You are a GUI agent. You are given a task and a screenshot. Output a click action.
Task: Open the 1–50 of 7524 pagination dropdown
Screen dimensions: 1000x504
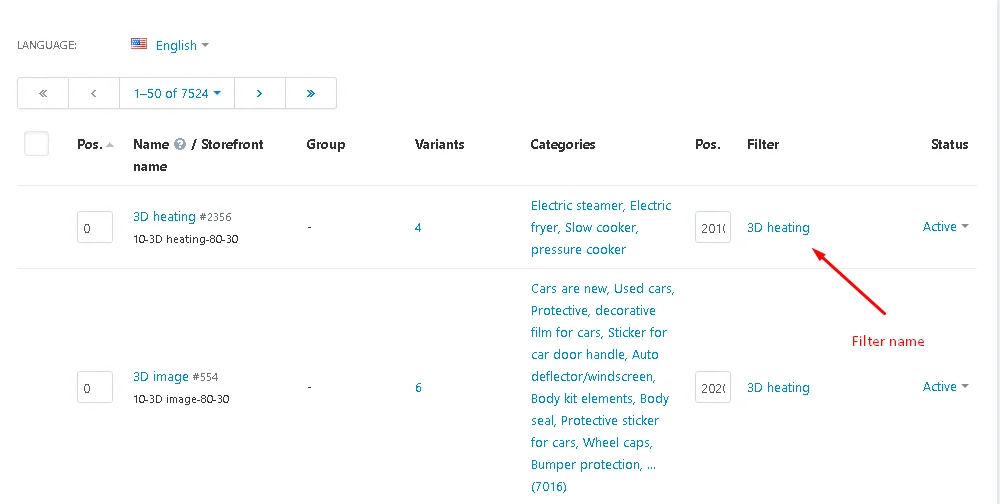176,93
